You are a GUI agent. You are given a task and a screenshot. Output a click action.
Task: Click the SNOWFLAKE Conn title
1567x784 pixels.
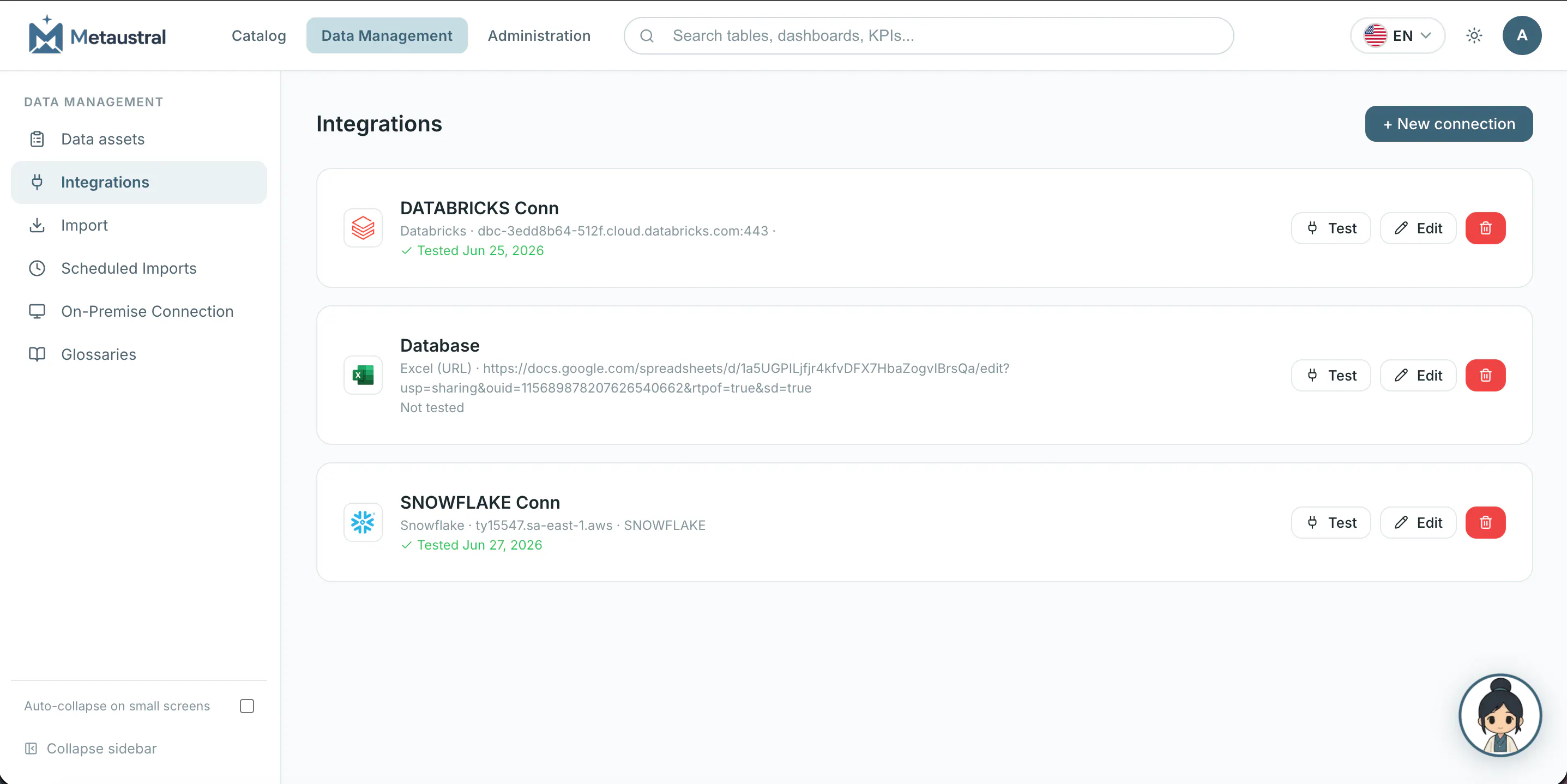(480, 502)
